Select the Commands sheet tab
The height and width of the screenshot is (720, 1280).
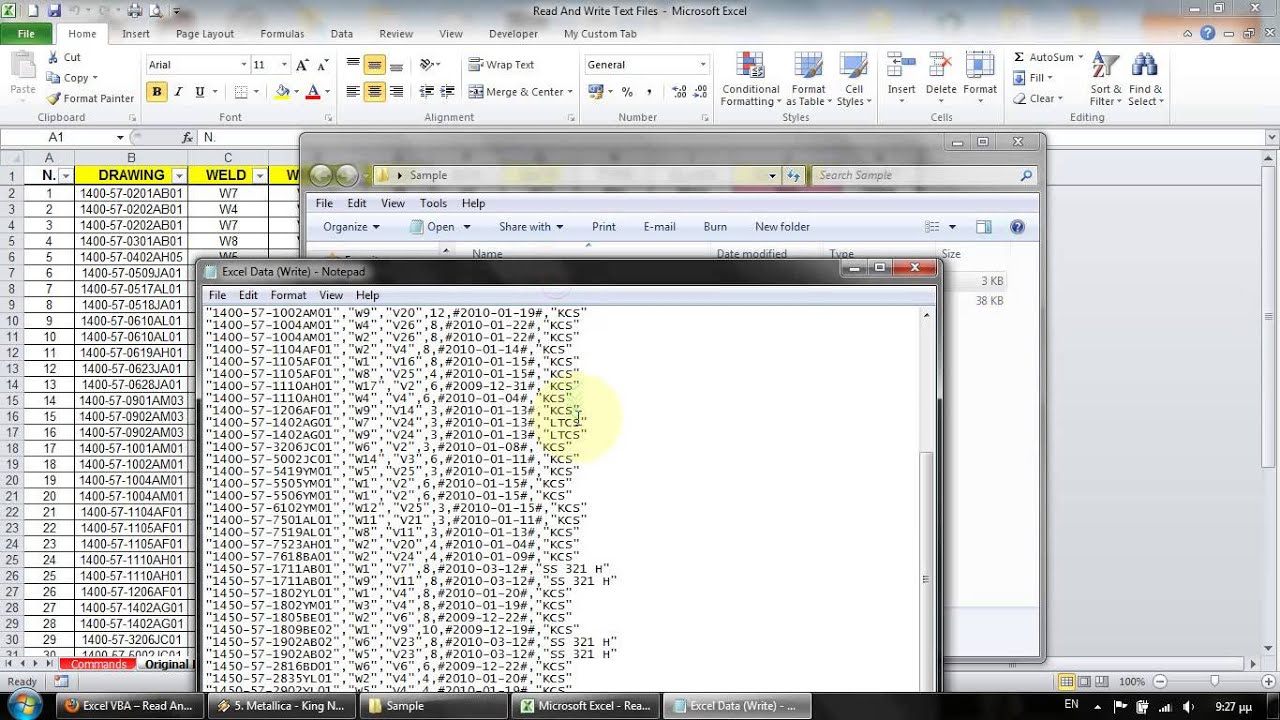pos(99,665)
